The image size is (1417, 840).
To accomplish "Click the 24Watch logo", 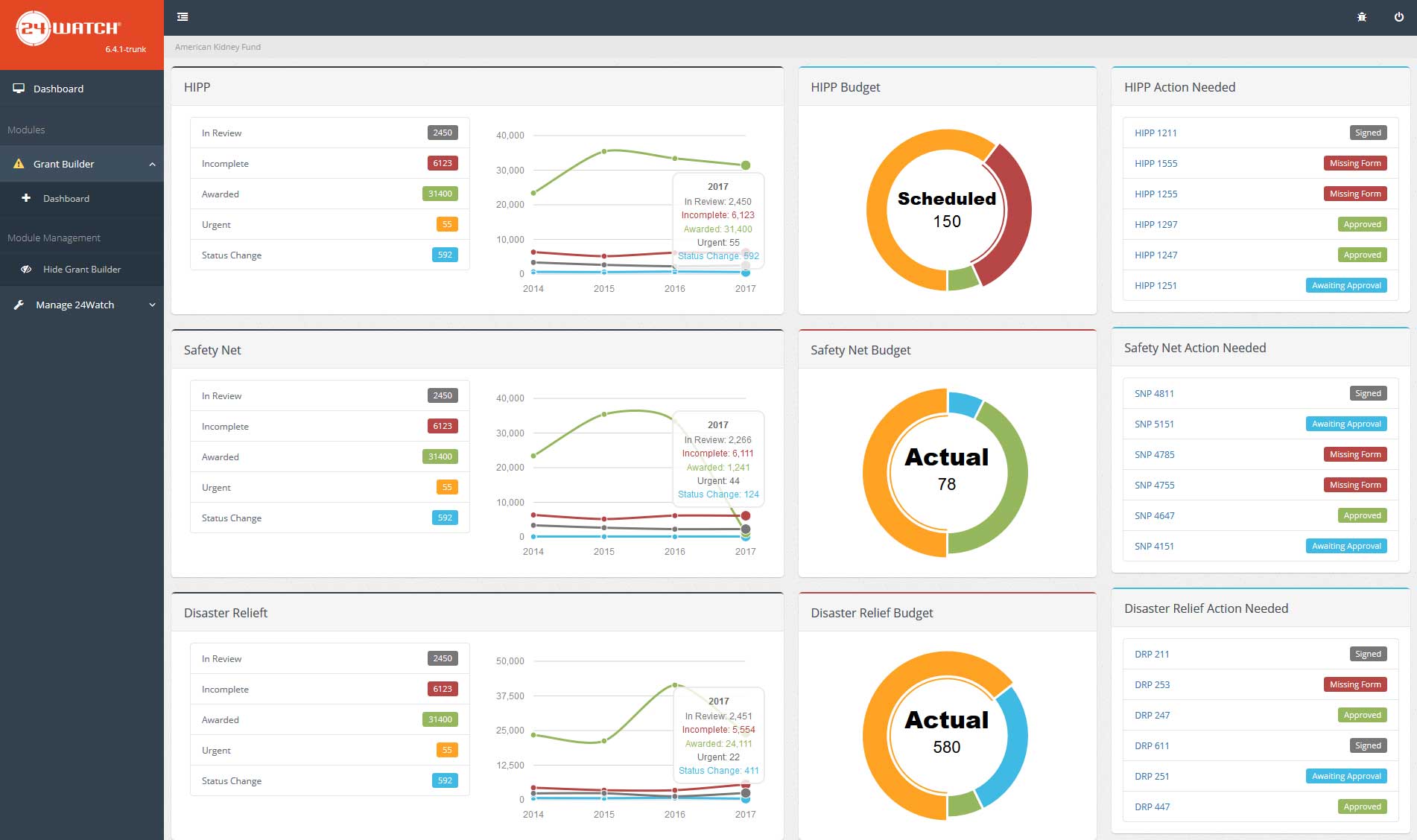I will [69, 29].
